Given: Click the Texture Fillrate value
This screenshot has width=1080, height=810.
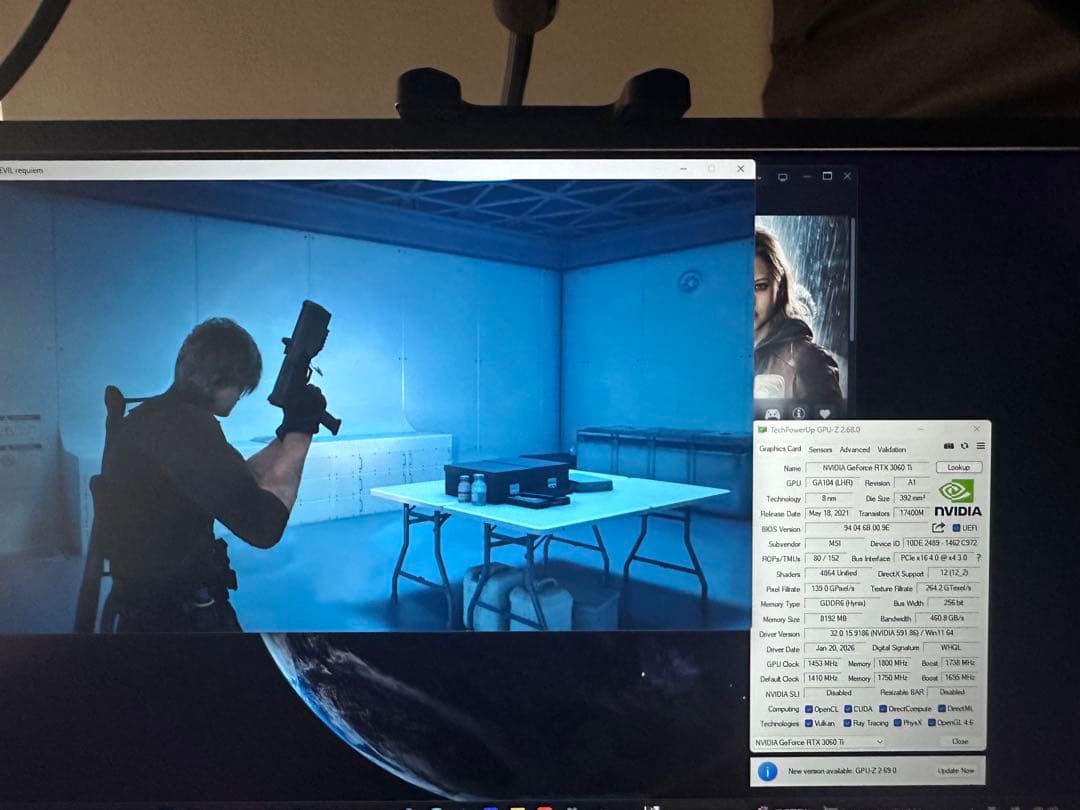Looking at the screenshot, I should [948, 588].
